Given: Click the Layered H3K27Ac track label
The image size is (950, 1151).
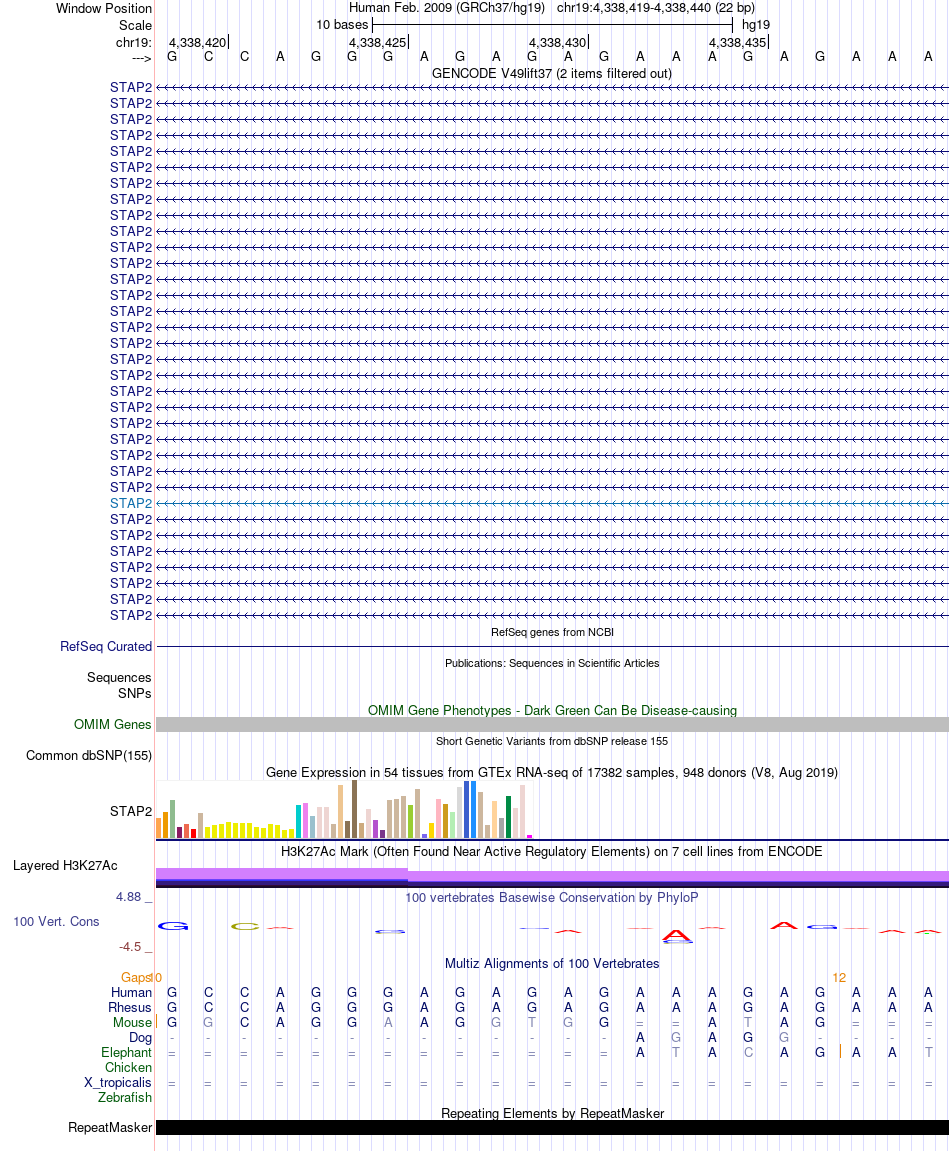Looking at the screenshot, I should tap(65, 865).
